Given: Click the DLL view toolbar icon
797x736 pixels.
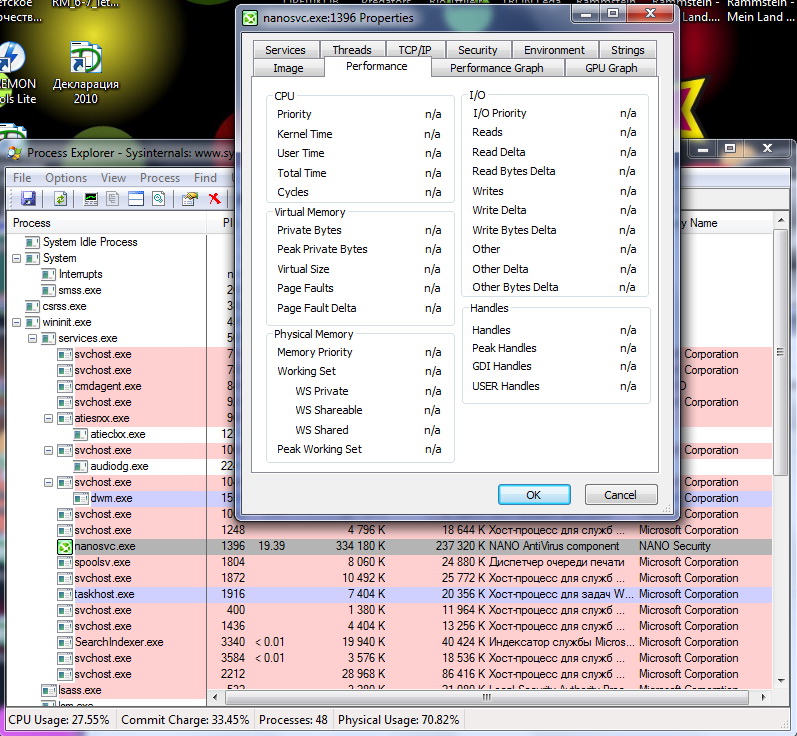Looking at the screenshot, I should pos(113,199).
